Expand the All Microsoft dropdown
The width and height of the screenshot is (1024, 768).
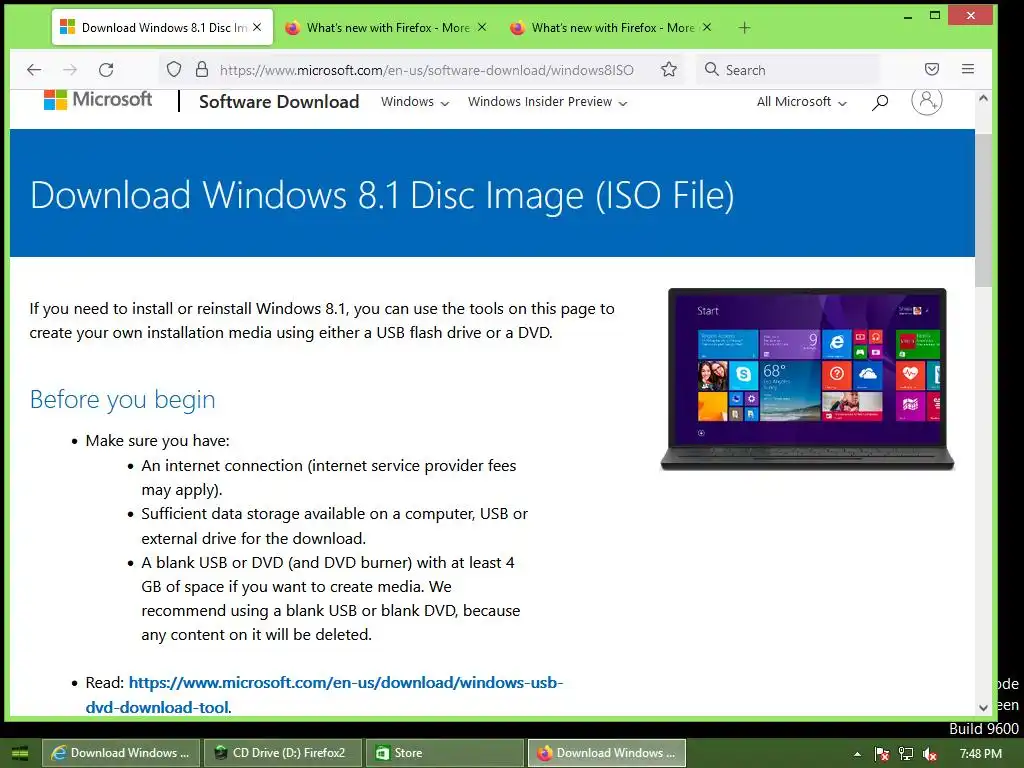[x=801, y=102]
